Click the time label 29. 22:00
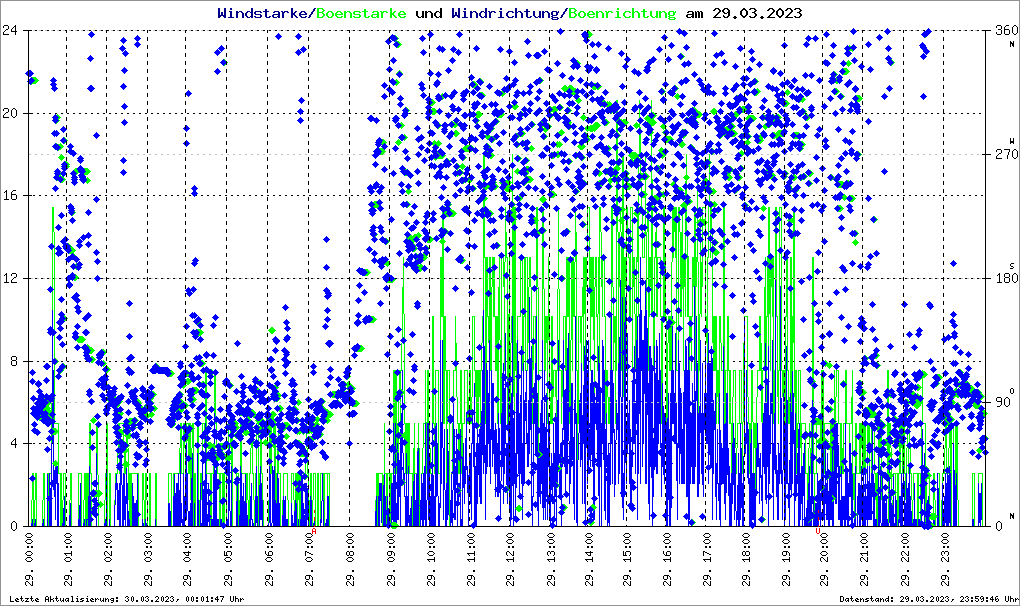Image resolution: width=1020 pixels, height=606 pixels. (905, 559)
